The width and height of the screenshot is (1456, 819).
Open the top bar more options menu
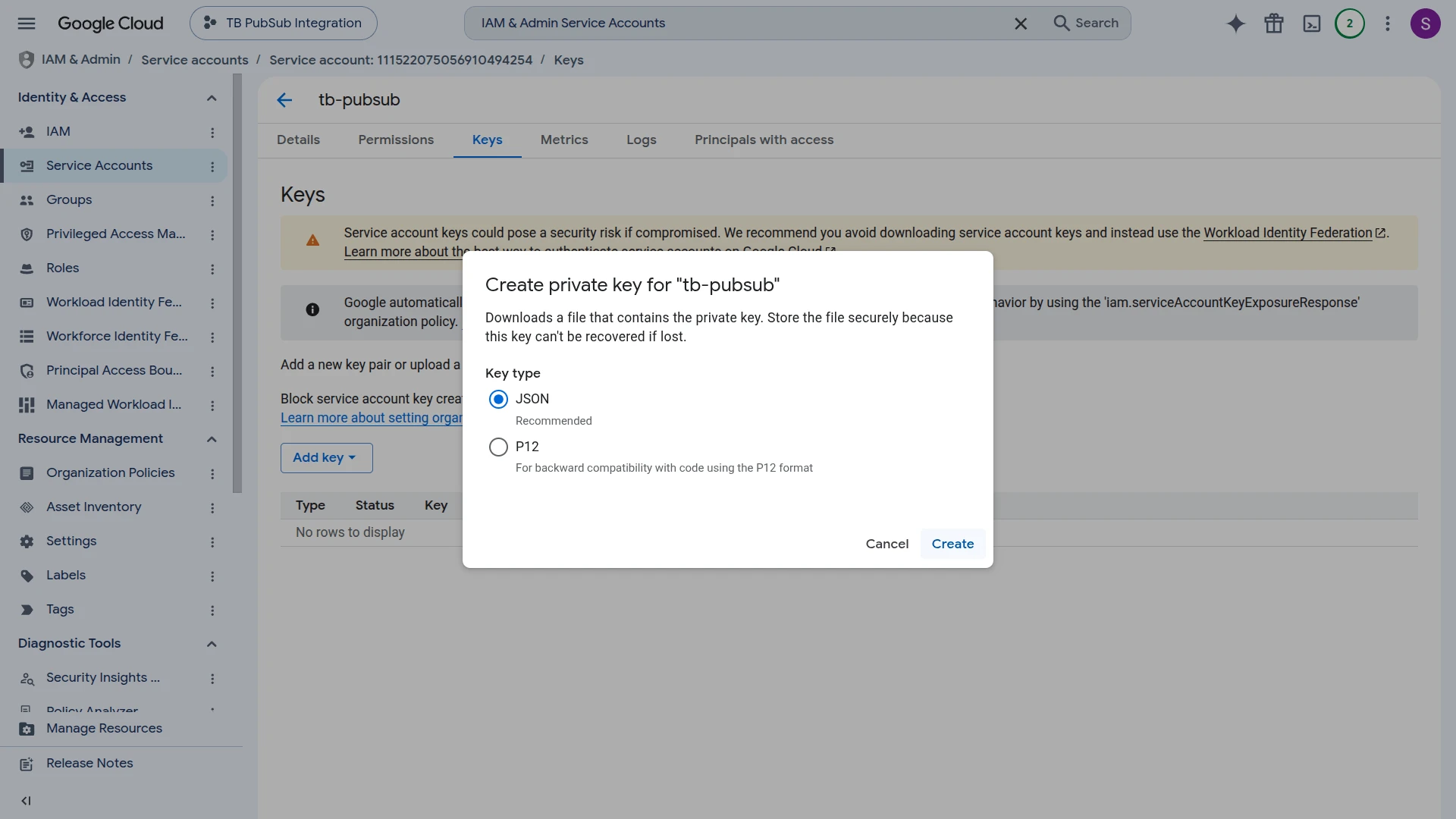pyautogui.click(x=1388, y=24)
